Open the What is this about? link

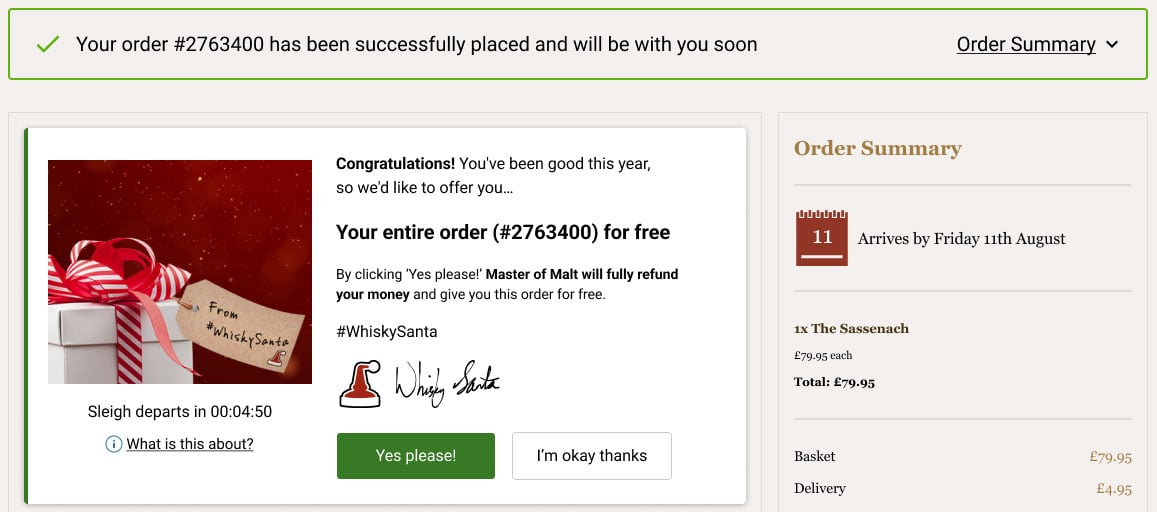[190, 443]
